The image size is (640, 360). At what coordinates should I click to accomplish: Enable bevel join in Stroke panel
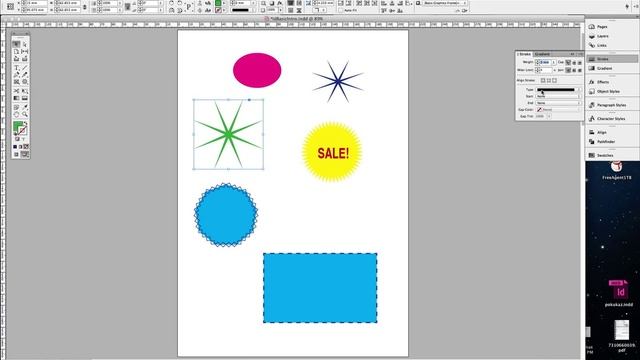(x=580, y=70)
